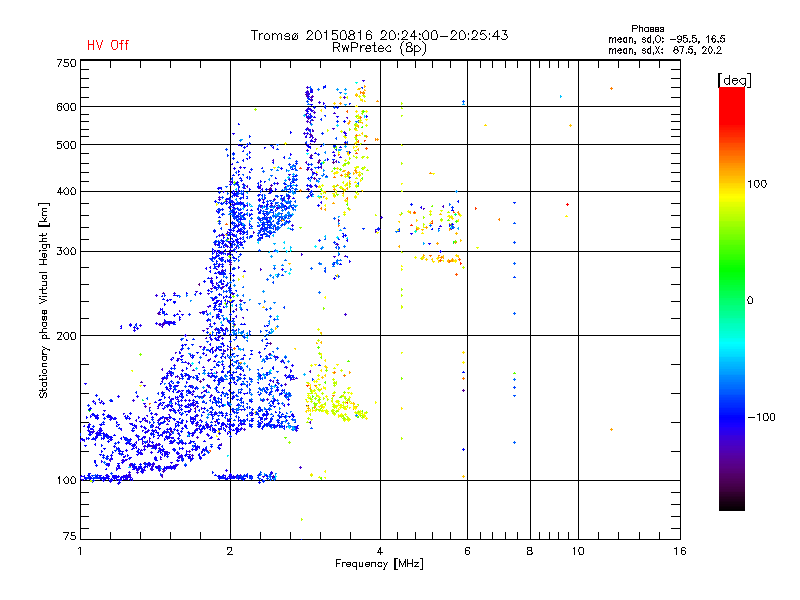Viewport: 800px width, 600px height.
Task: Select the 'Tromsø 20150816 20:24:00-20:25:43' title text
Action: point(379,35)
